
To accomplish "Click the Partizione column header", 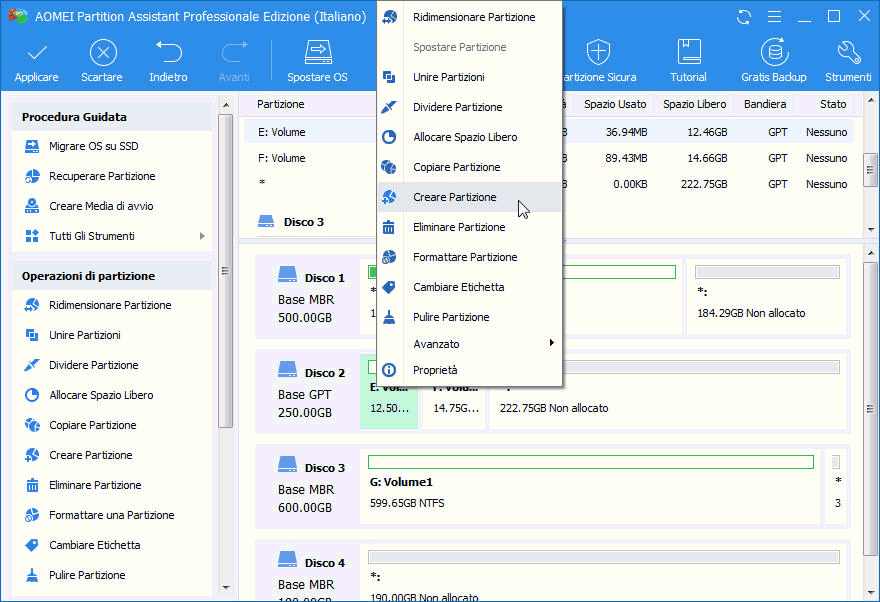I will pyautogui.click(x=281, y=104).
